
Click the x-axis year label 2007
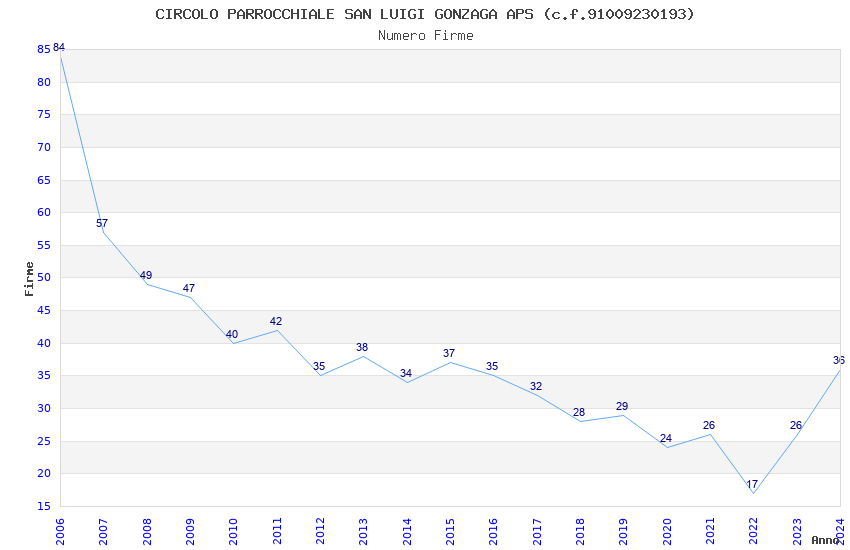[x=103, y=532]
